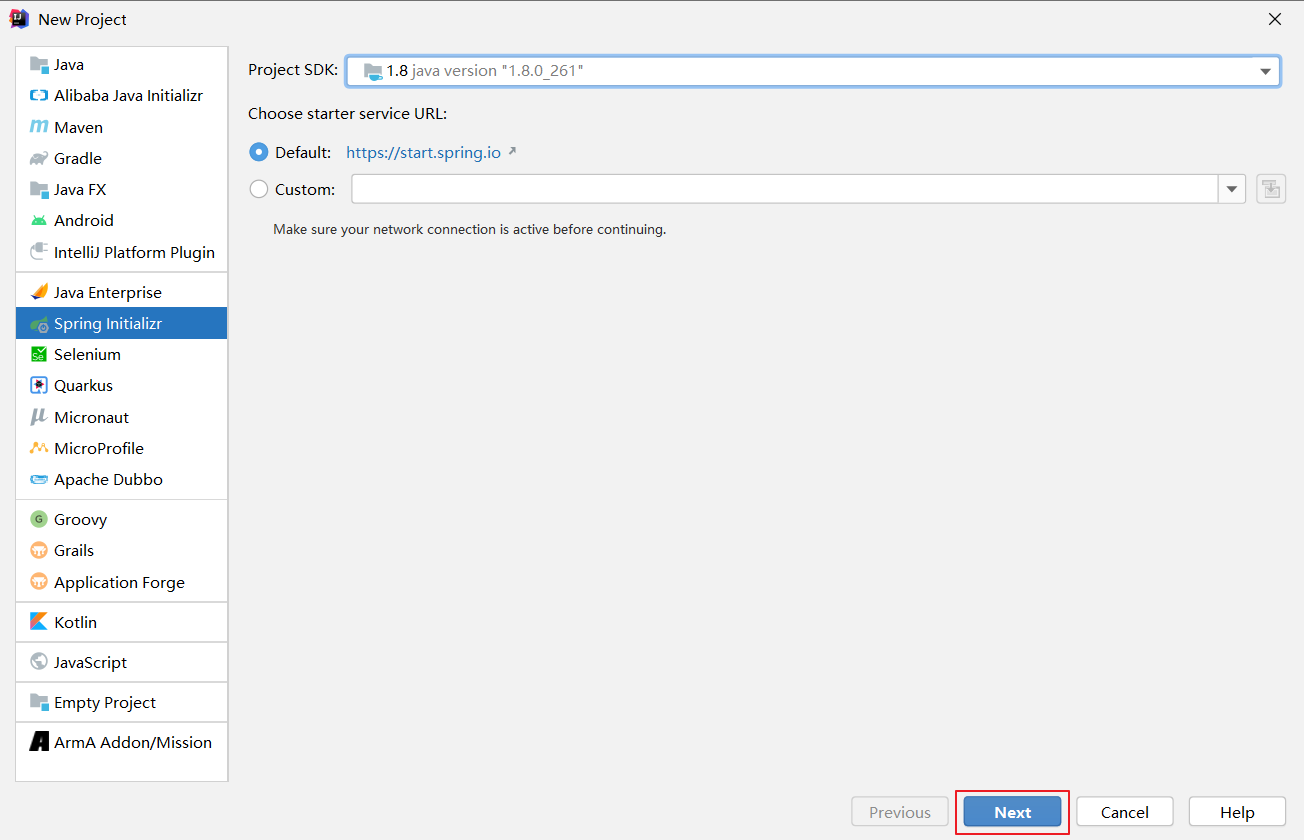Click the Grails orange icon

click(39, 550)
